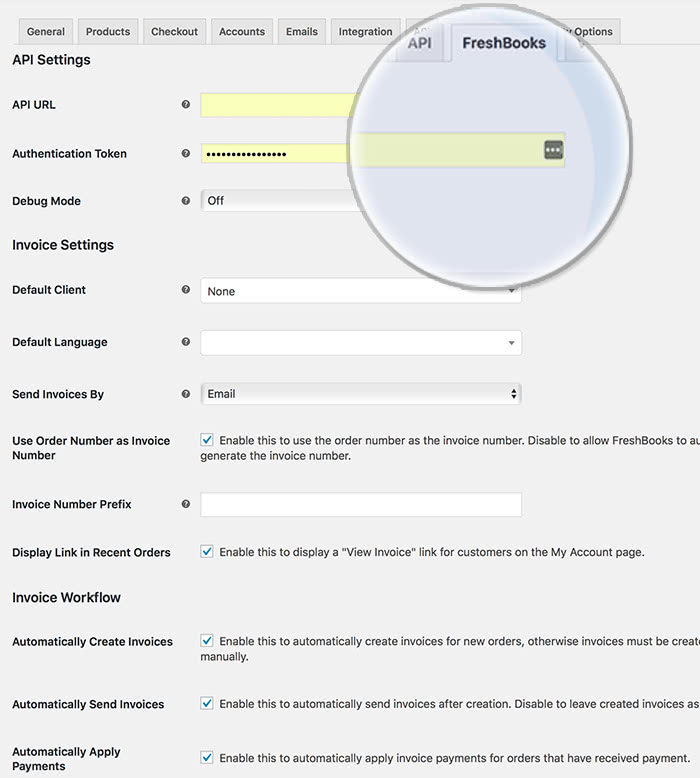
Task: Show help tooltip for Send Invoices By
Action: pos(186,393)
